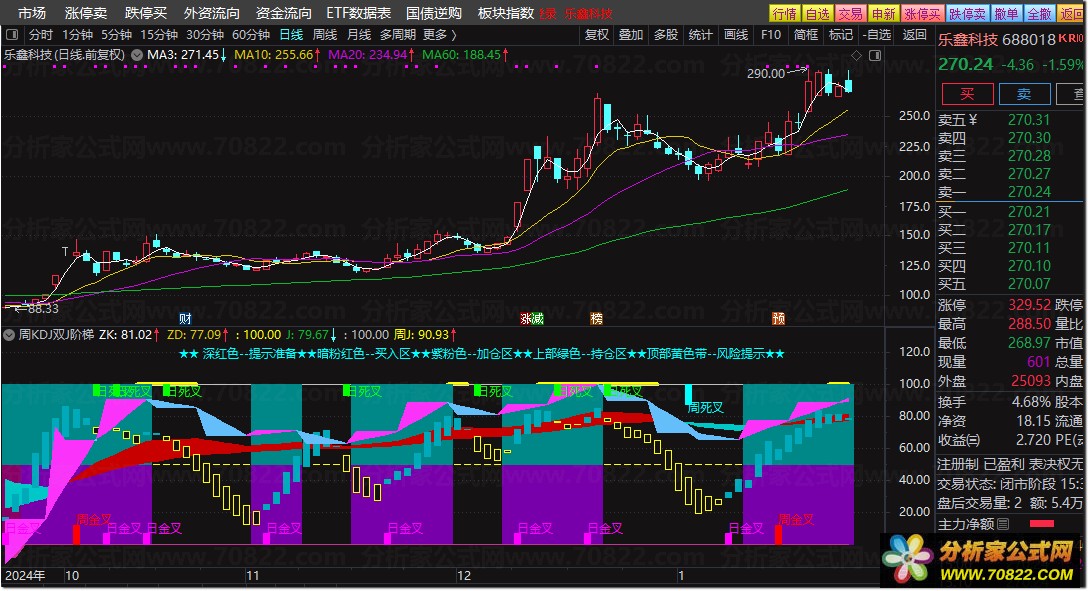Select the 日线 daily period tab

[x=291, y=34]
